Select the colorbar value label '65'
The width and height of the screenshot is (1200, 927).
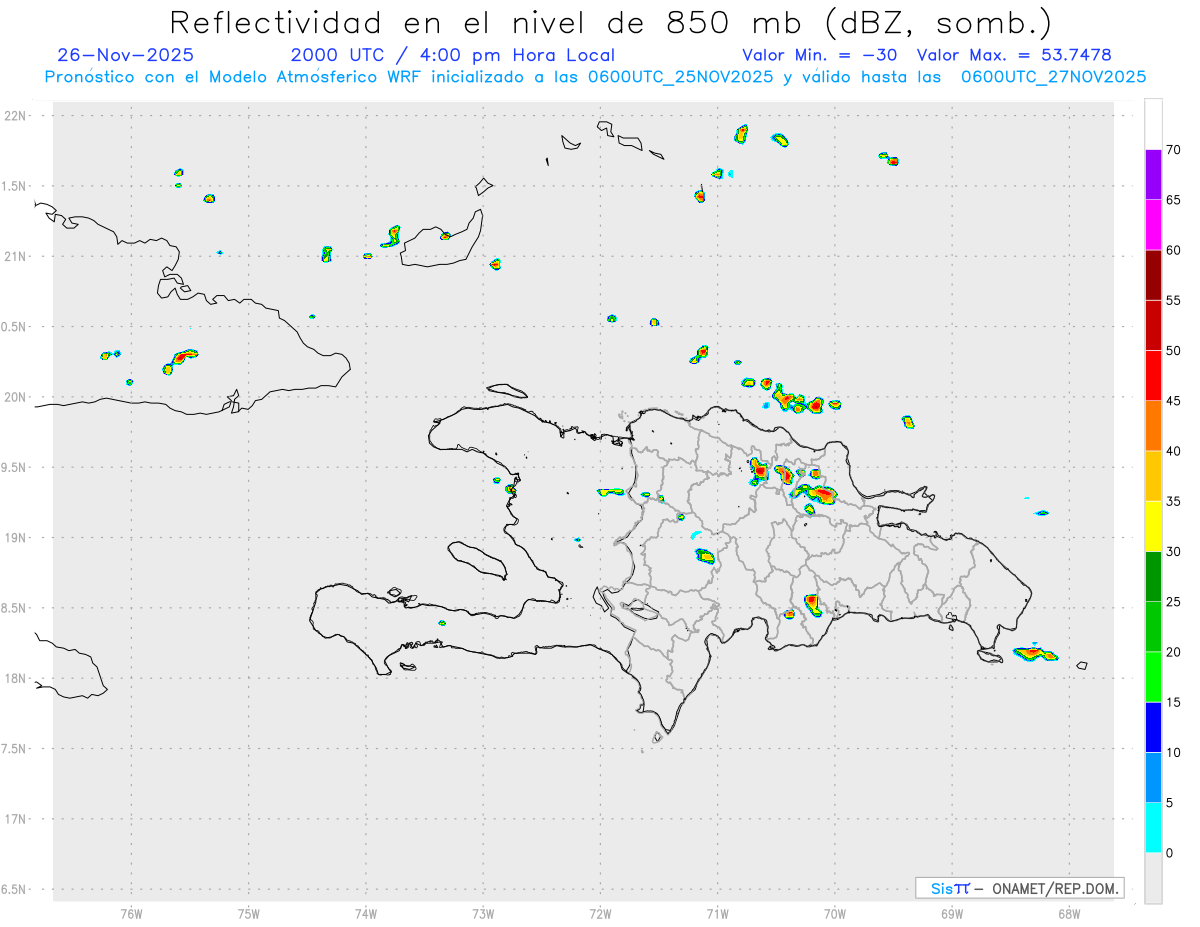[1173, 200]
